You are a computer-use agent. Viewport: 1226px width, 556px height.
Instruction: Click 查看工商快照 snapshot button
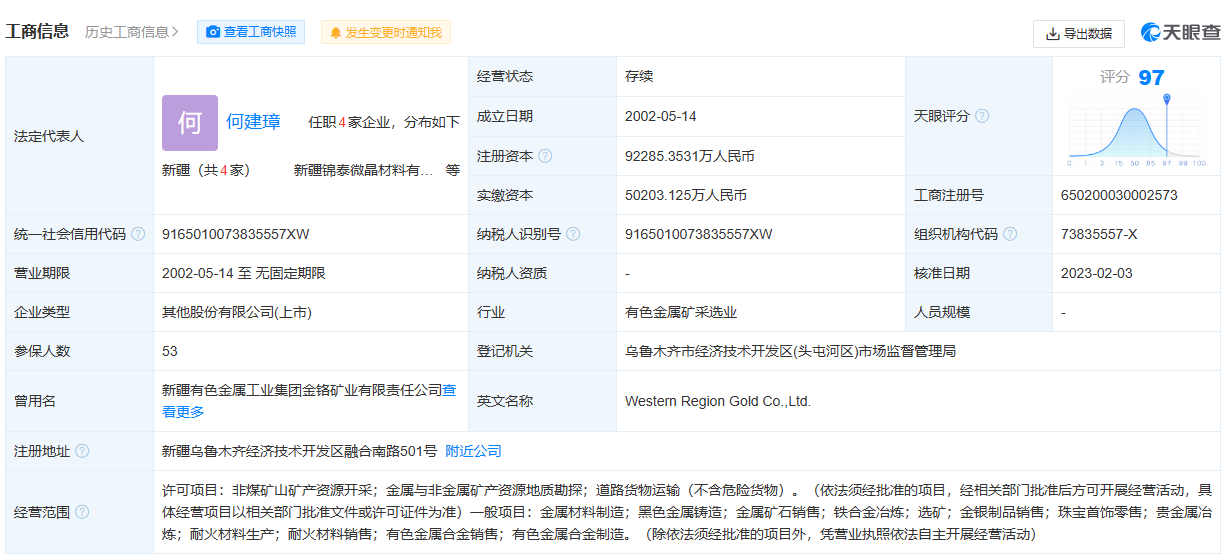[x=251, y=32]
